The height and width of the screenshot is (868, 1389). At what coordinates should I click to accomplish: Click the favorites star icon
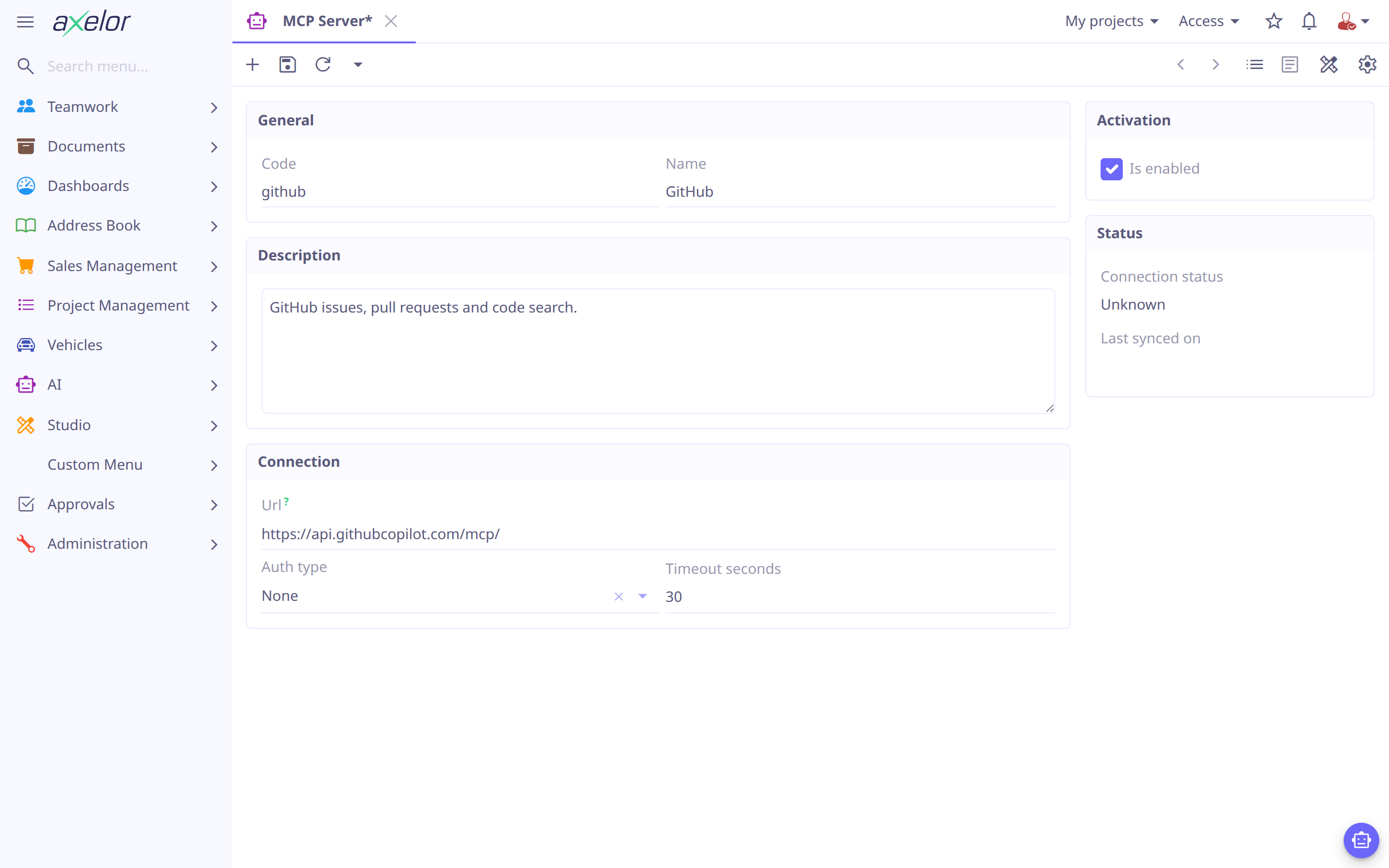1274,21
